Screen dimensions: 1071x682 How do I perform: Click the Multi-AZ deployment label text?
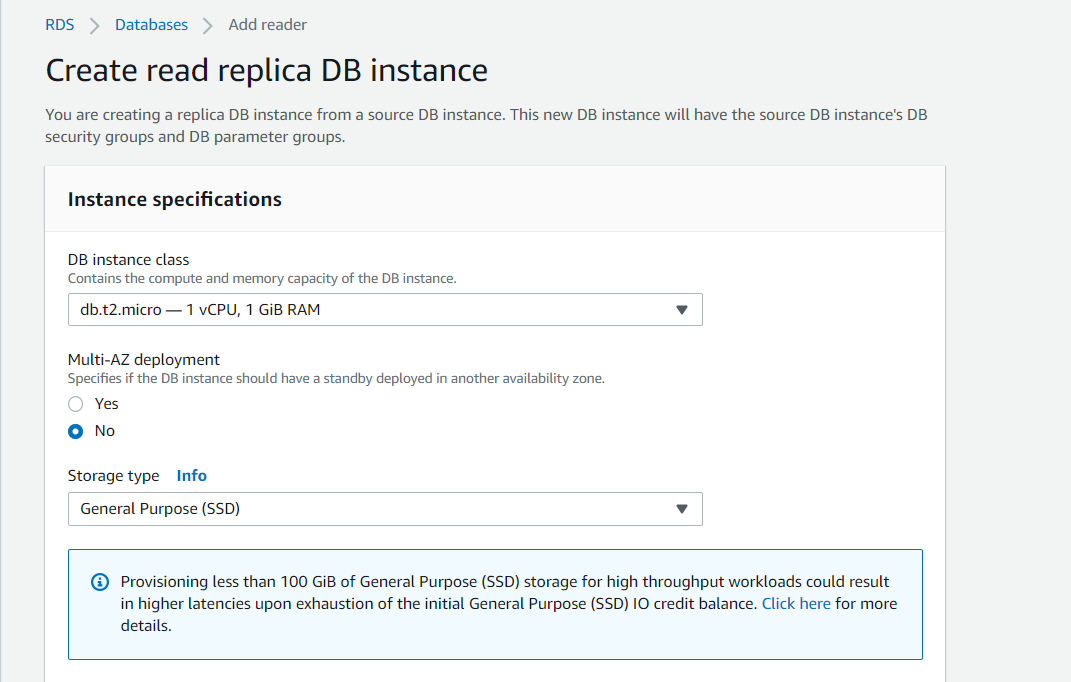coord(145,359)
